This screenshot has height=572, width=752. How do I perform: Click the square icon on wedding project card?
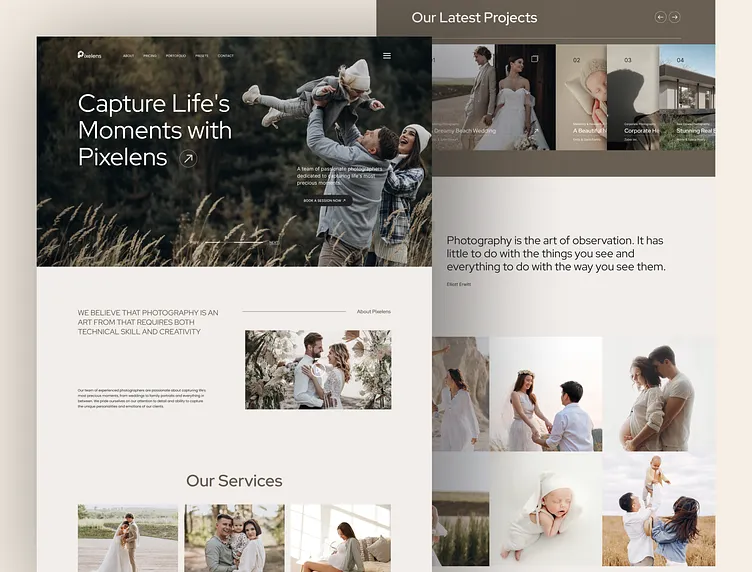535,58
